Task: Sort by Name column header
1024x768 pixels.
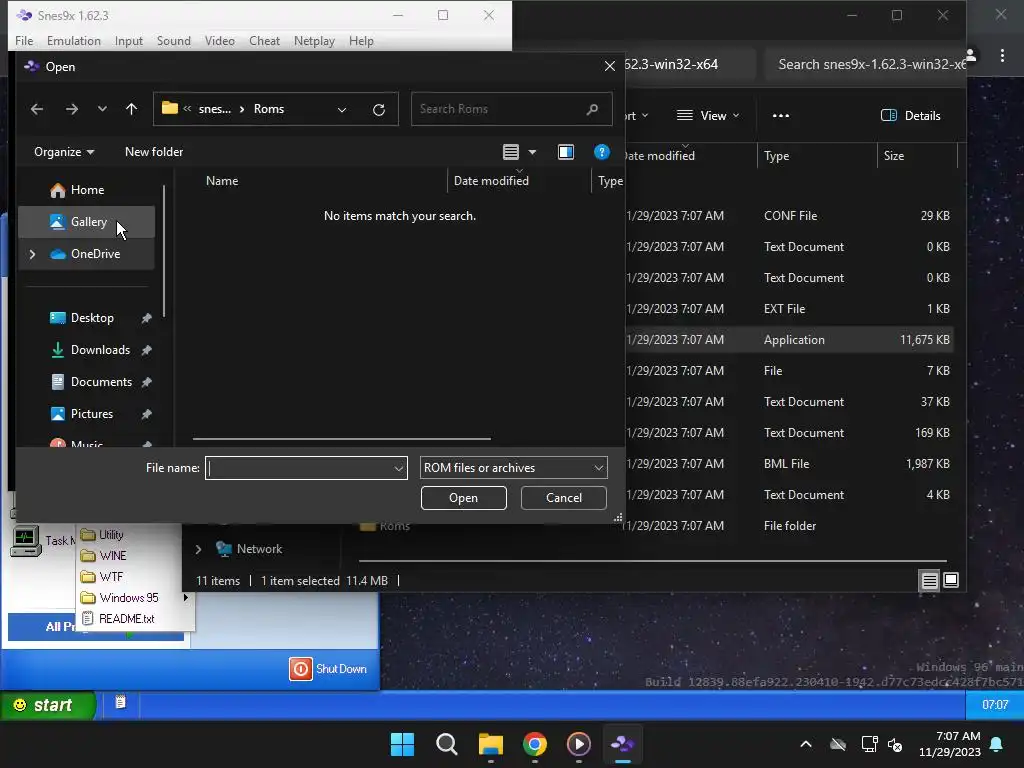Action: (221, 181)
